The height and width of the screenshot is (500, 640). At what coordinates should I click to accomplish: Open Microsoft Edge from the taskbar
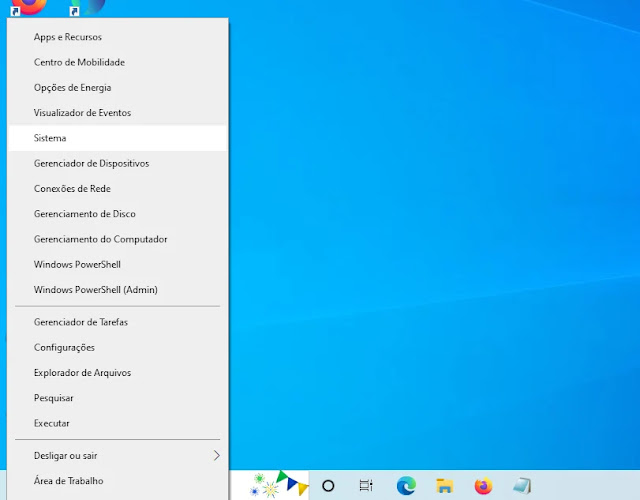(405, 486)
